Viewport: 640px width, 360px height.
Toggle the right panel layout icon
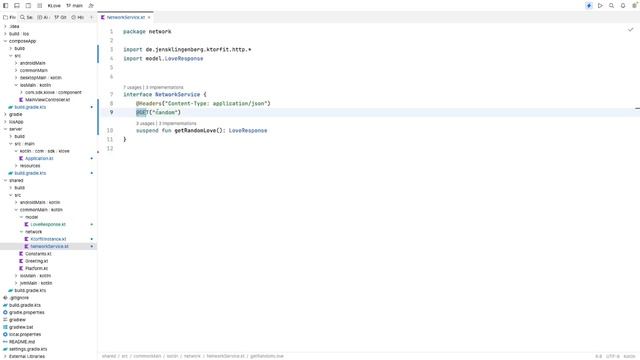pos(28,6)
